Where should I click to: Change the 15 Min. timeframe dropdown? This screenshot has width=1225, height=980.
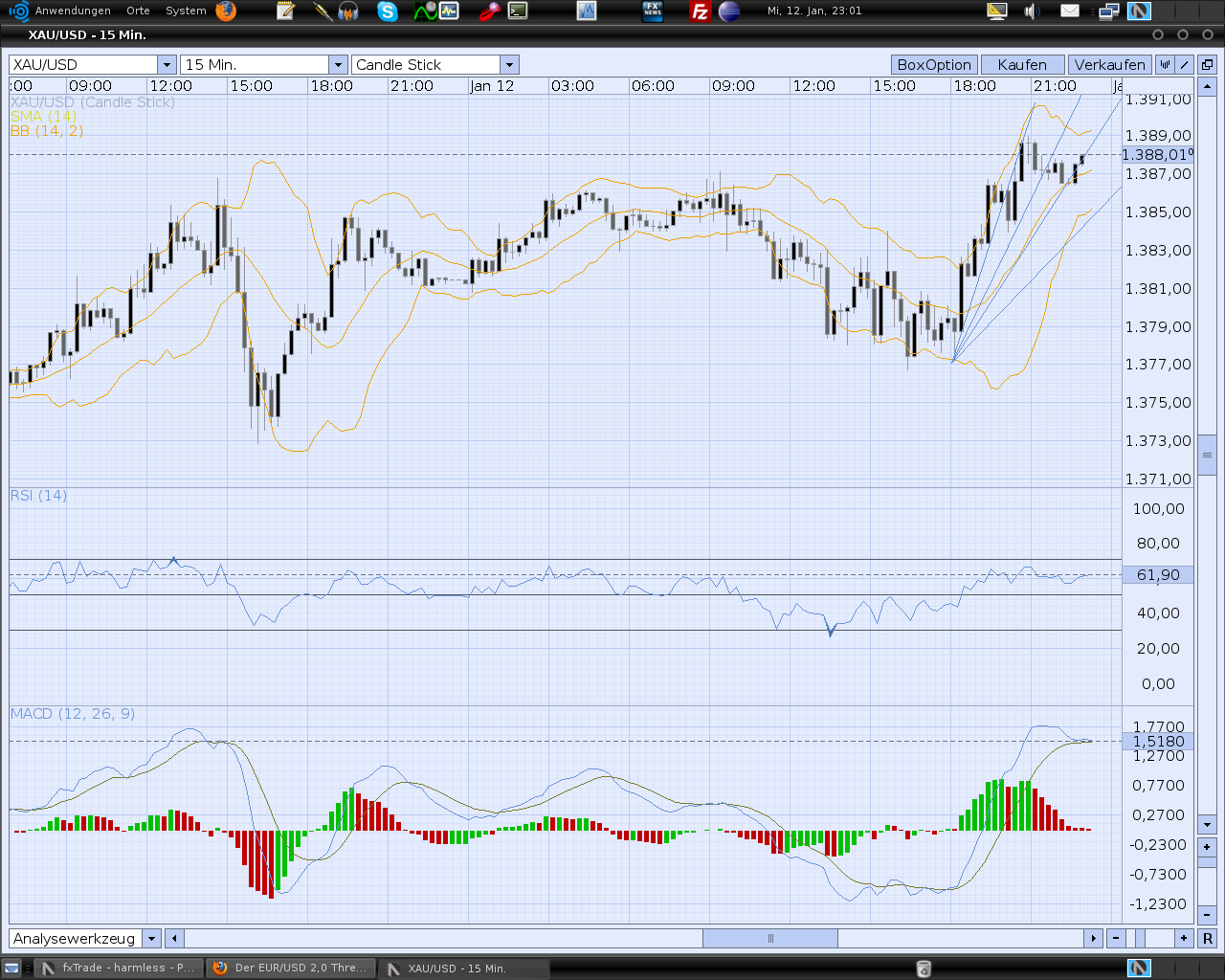coord(339,64)
